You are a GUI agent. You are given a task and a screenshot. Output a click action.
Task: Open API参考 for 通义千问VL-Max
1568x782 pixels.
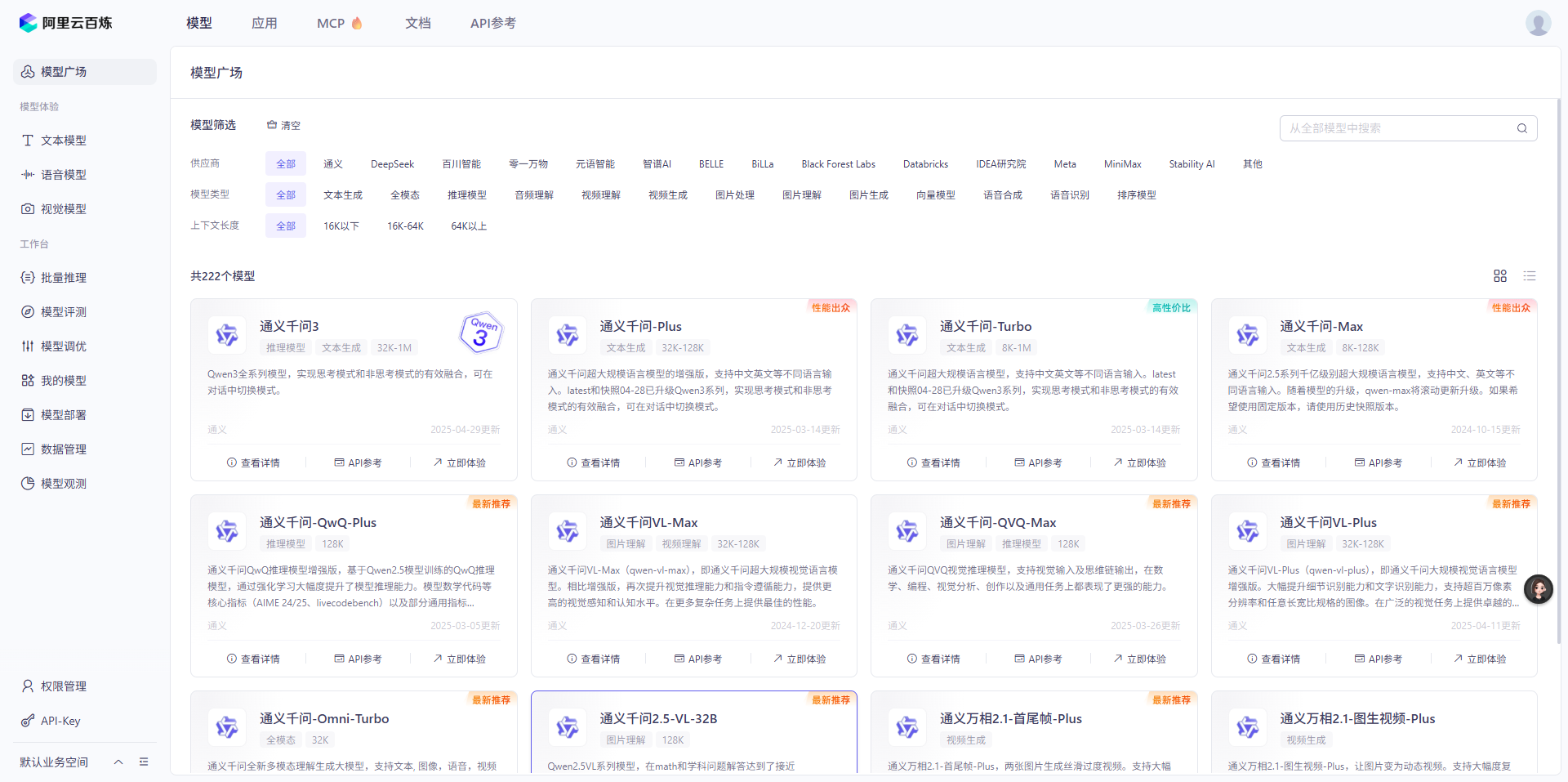[x=698, y=659]
